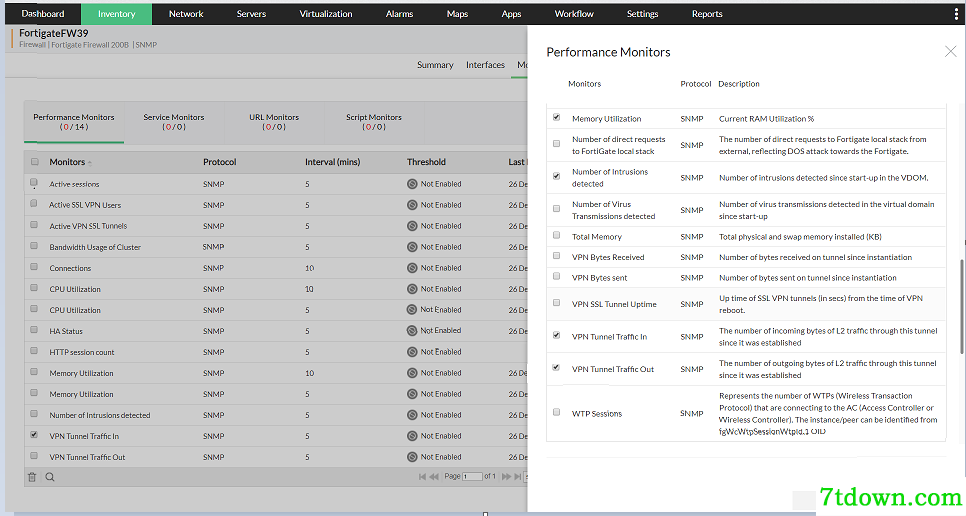966x516 pixels.
Task: Click threshold icon for Active SSL VPN Users
Action: click(x=412, y=204)
